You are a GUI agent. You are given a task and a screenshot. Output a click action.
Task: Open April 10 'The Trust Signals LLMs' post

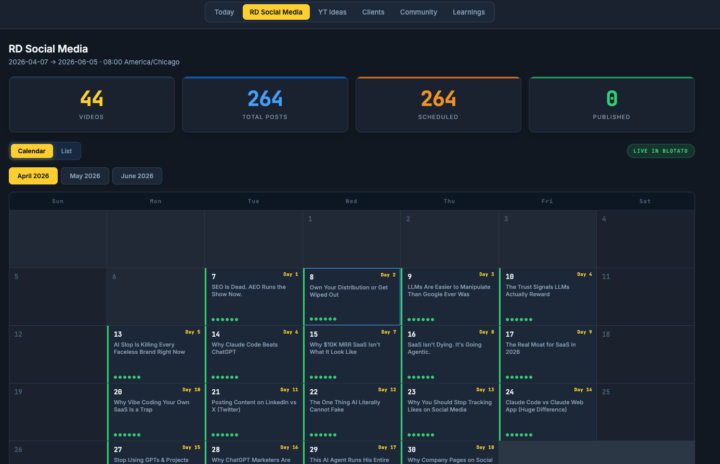click(548, 296)
